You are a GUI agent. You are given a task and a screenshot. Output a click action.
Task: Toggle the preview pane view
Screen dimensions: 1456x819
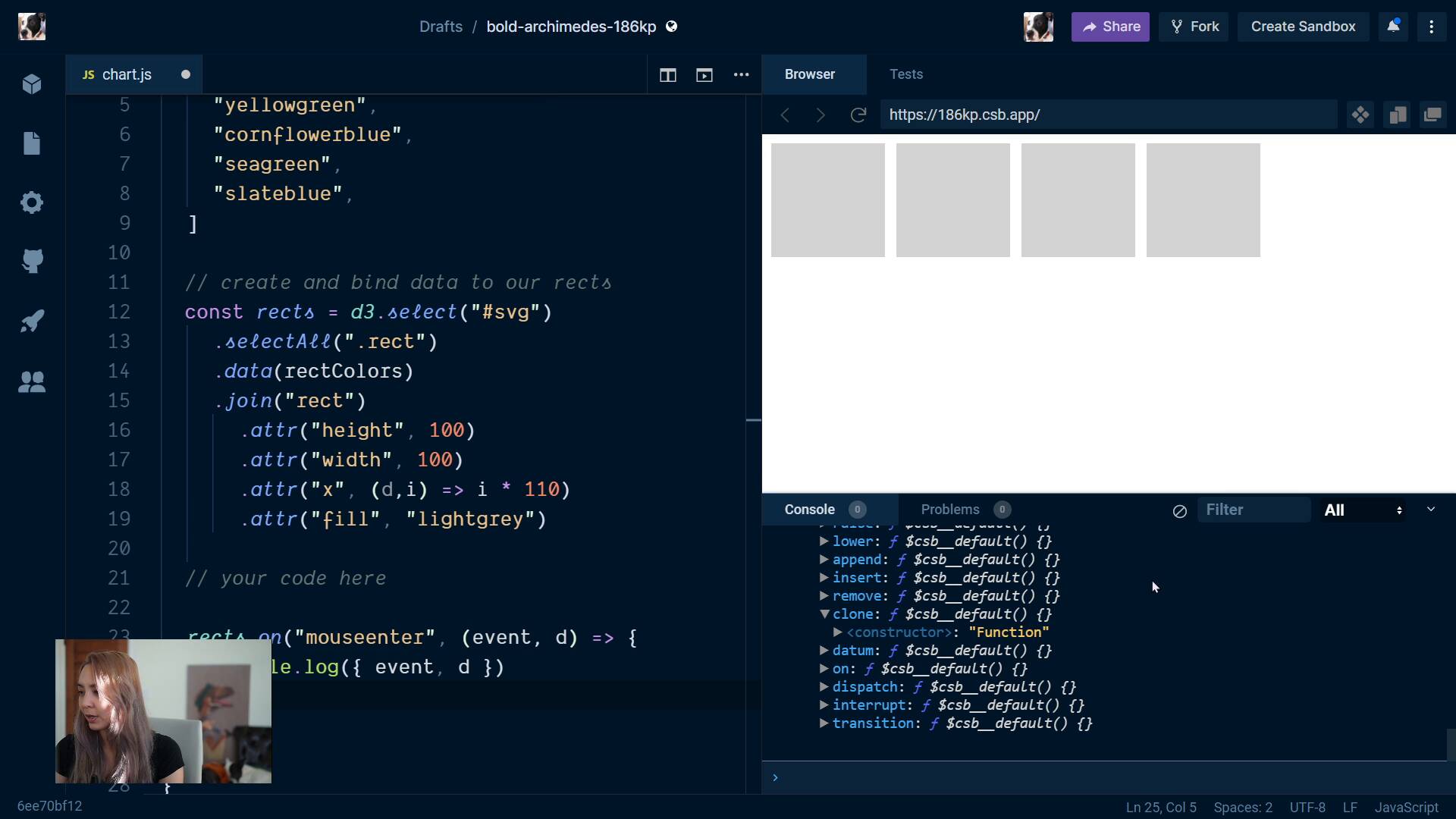point(704,74)
